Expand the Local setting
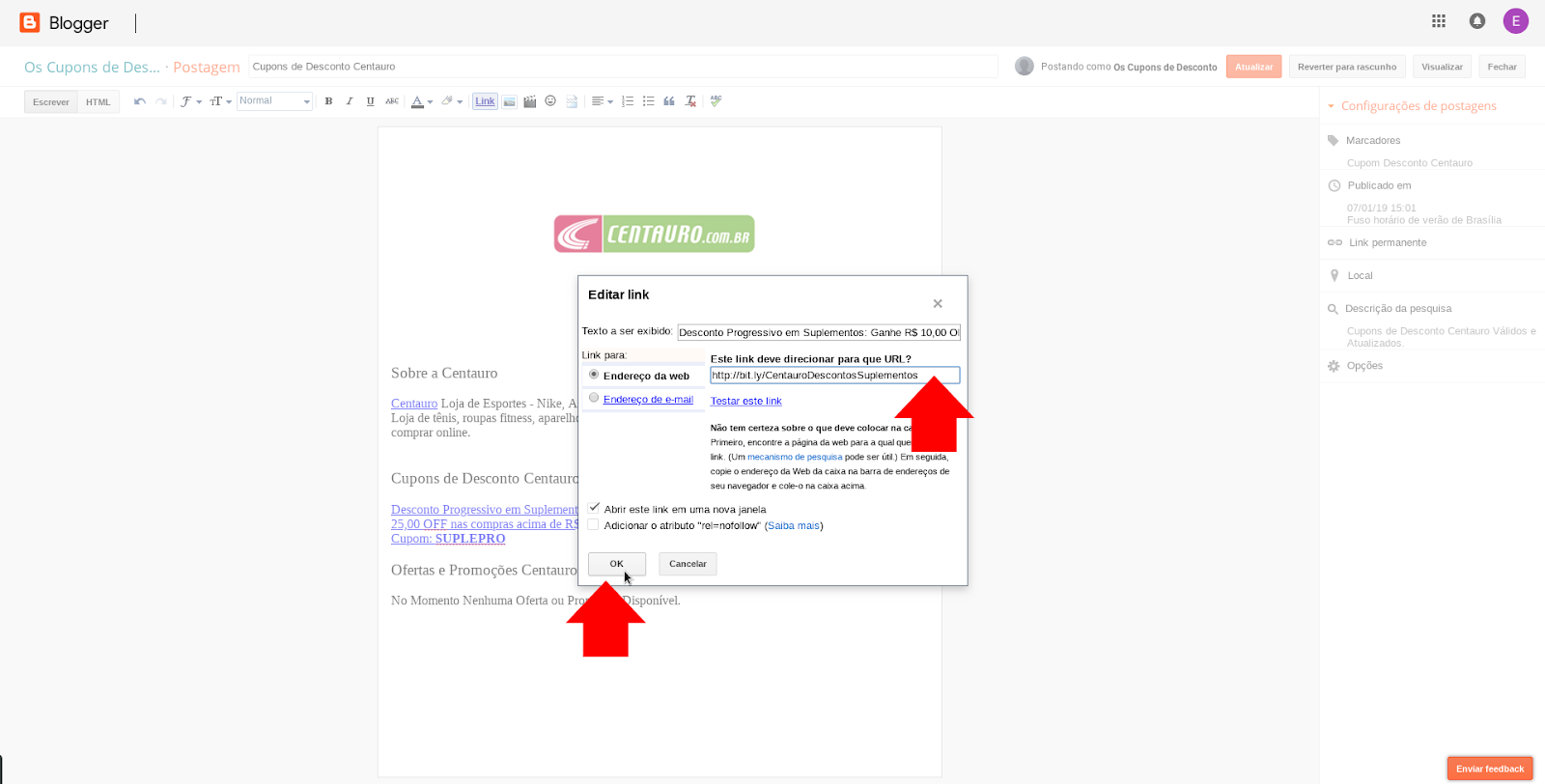Viewport: 1545px width, 784px height. click(1360, 276)
